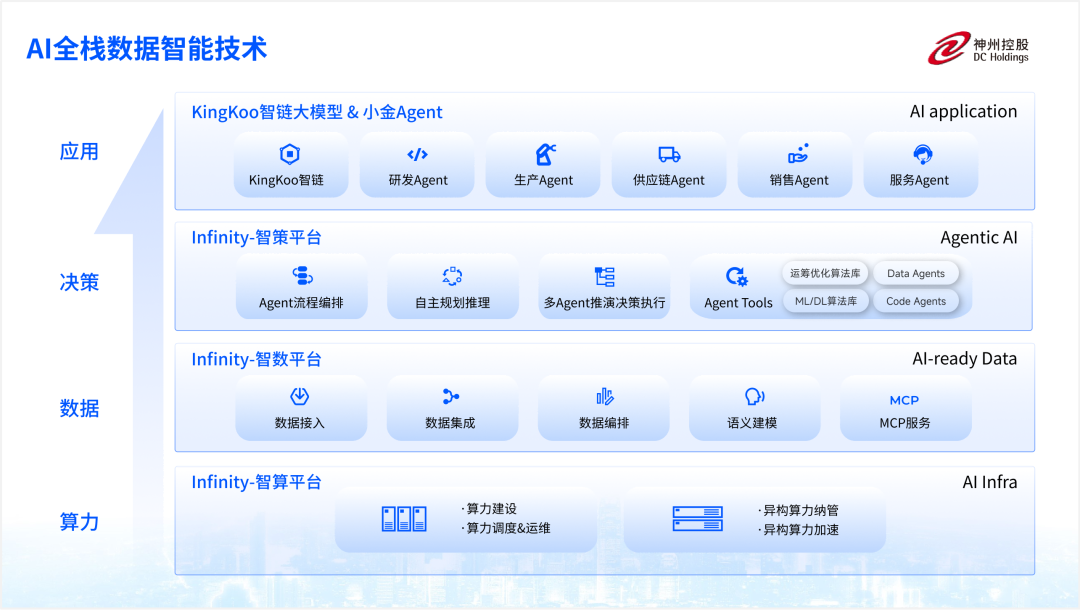
Task: Click the 决策 layer label
Action: pos(79,282)
